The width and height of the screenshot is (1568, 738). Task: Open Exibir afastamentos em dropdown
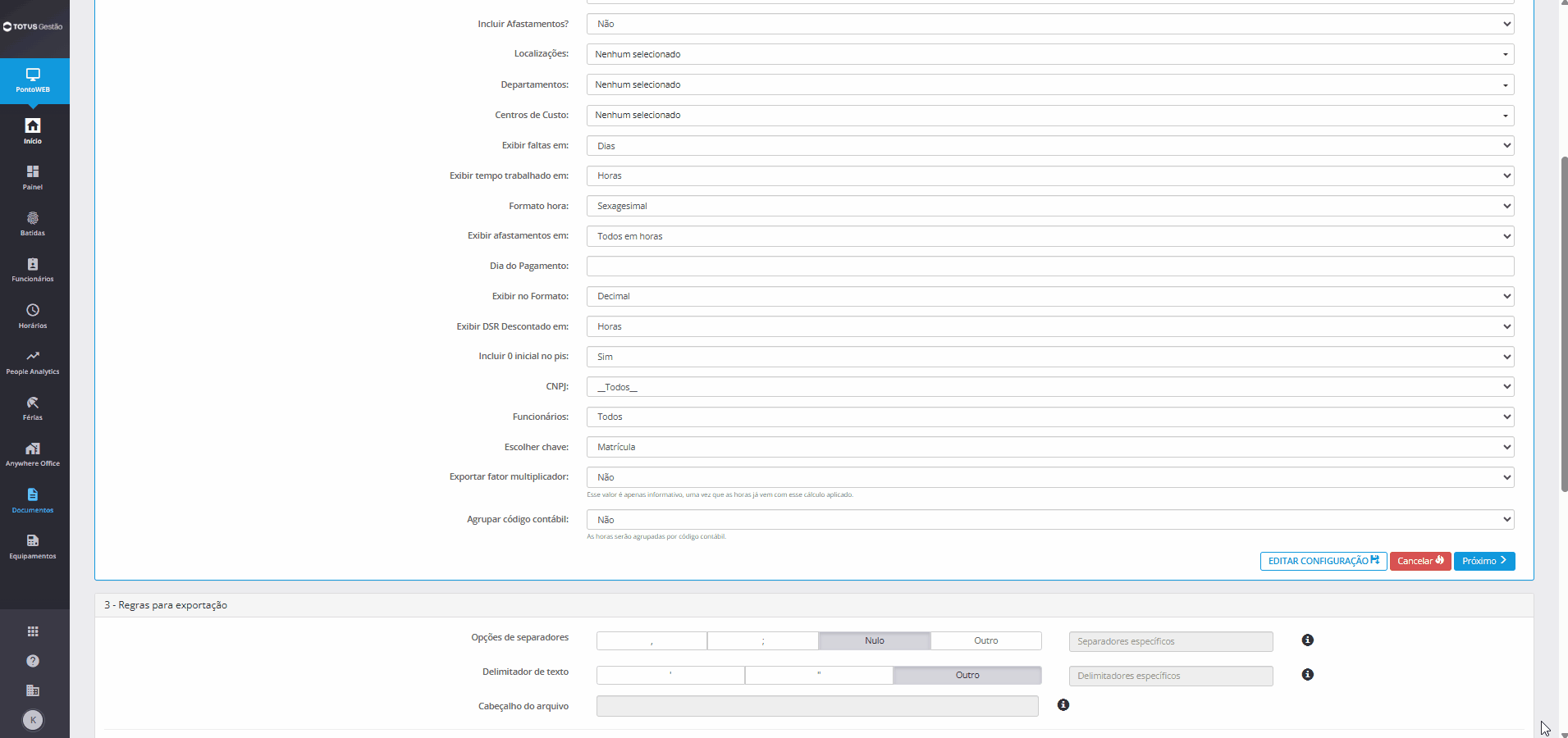click(x=1050, y=236)
